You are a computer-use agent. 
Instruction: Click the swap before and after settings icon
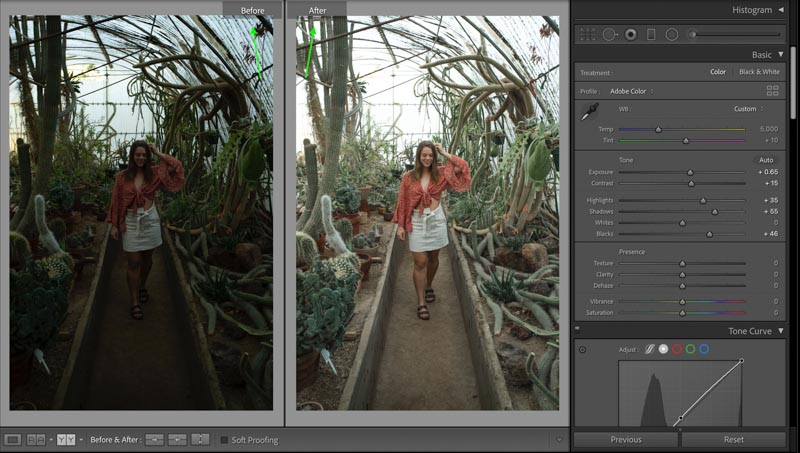tap(200, 439)
